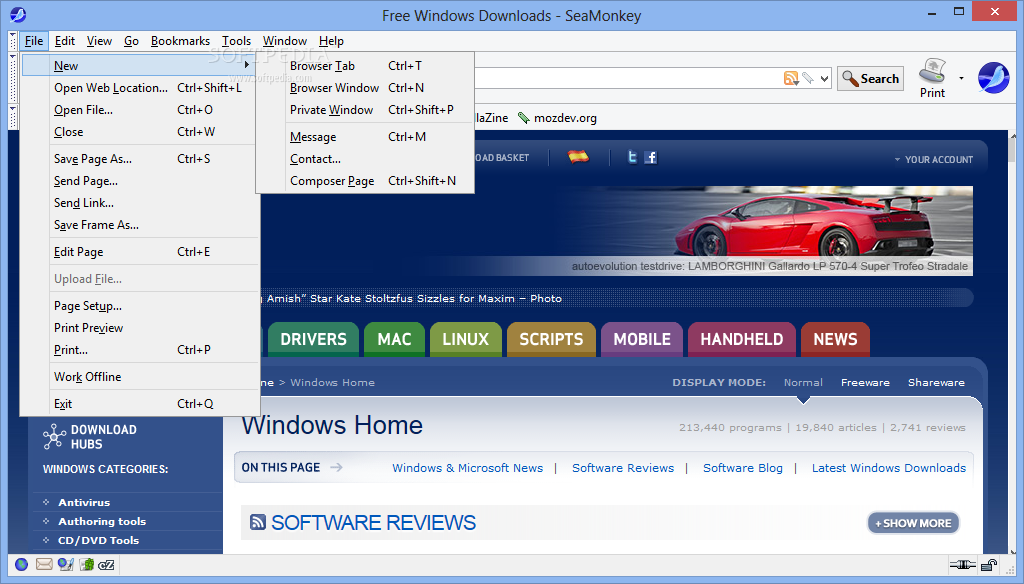
Task: Click the SeaMonkey title bar icon
Action: click(x=18, y=14)
